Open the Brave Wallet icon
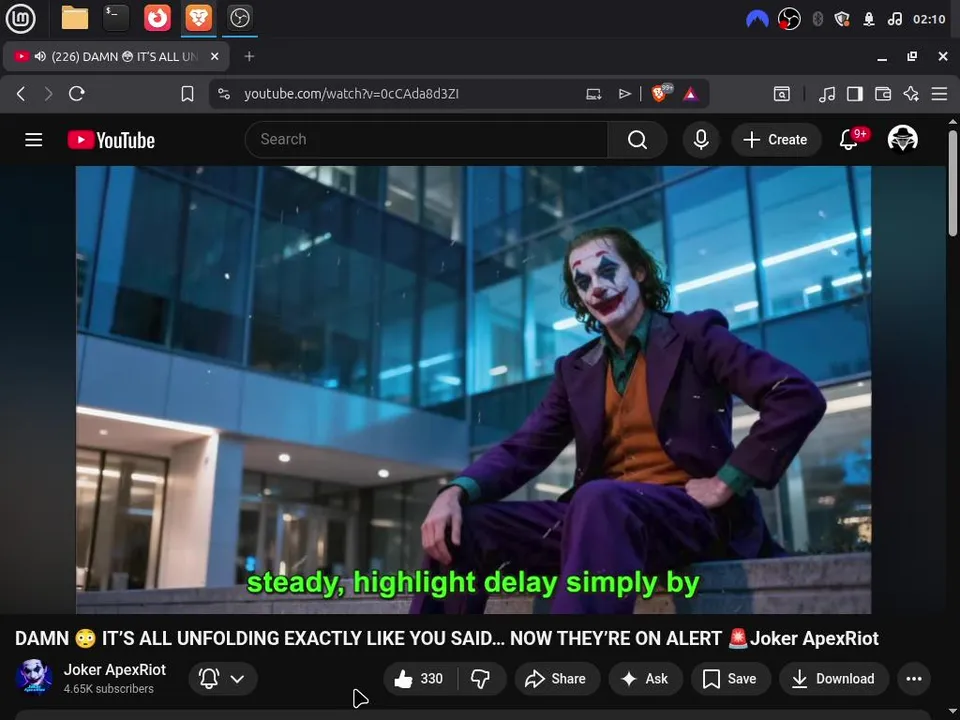 coord(883,94)
